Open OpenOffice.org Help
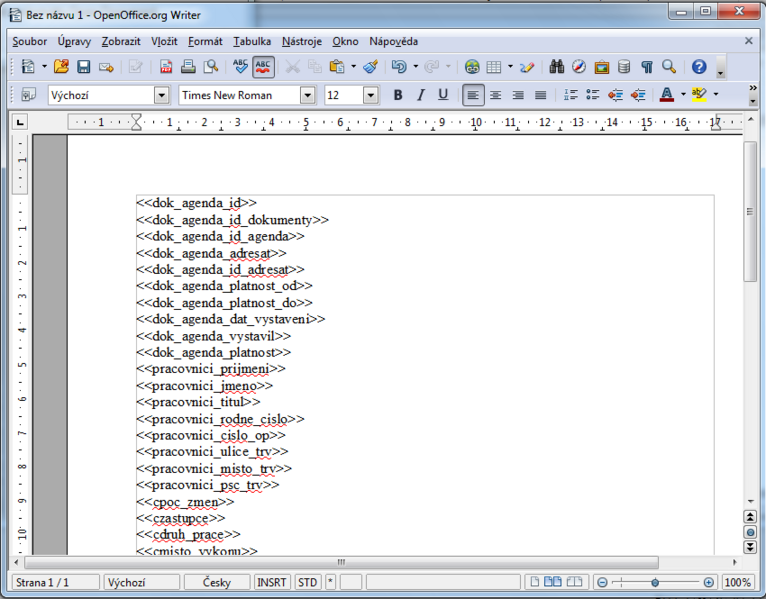 (699, 66)
